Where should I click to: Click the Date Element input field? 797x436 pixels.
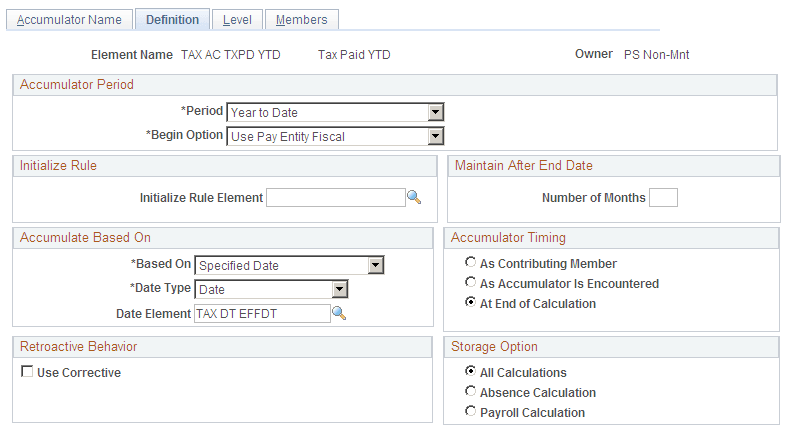(261, 314)
